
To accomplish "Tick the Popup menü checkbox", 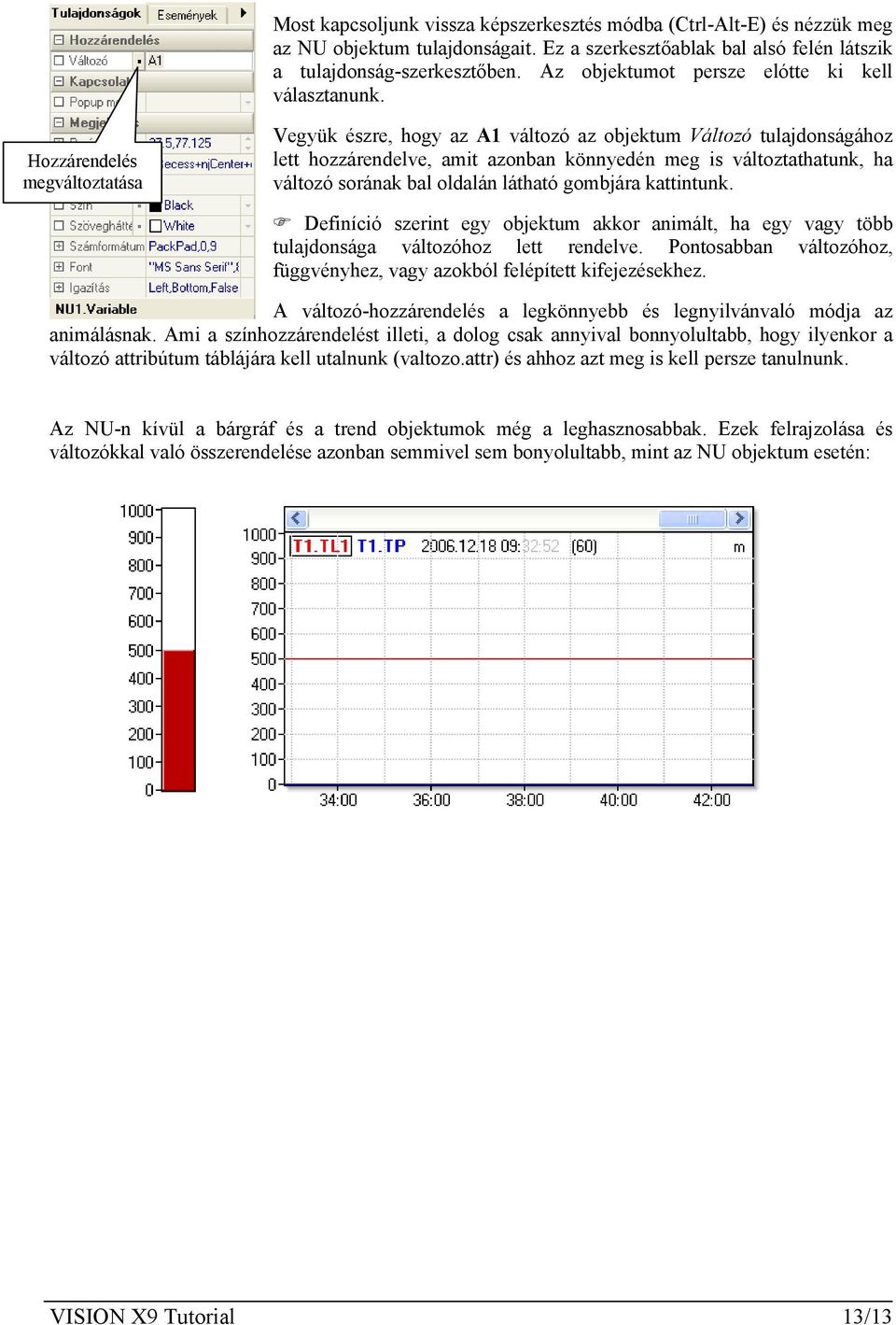I will coord(59,102).
